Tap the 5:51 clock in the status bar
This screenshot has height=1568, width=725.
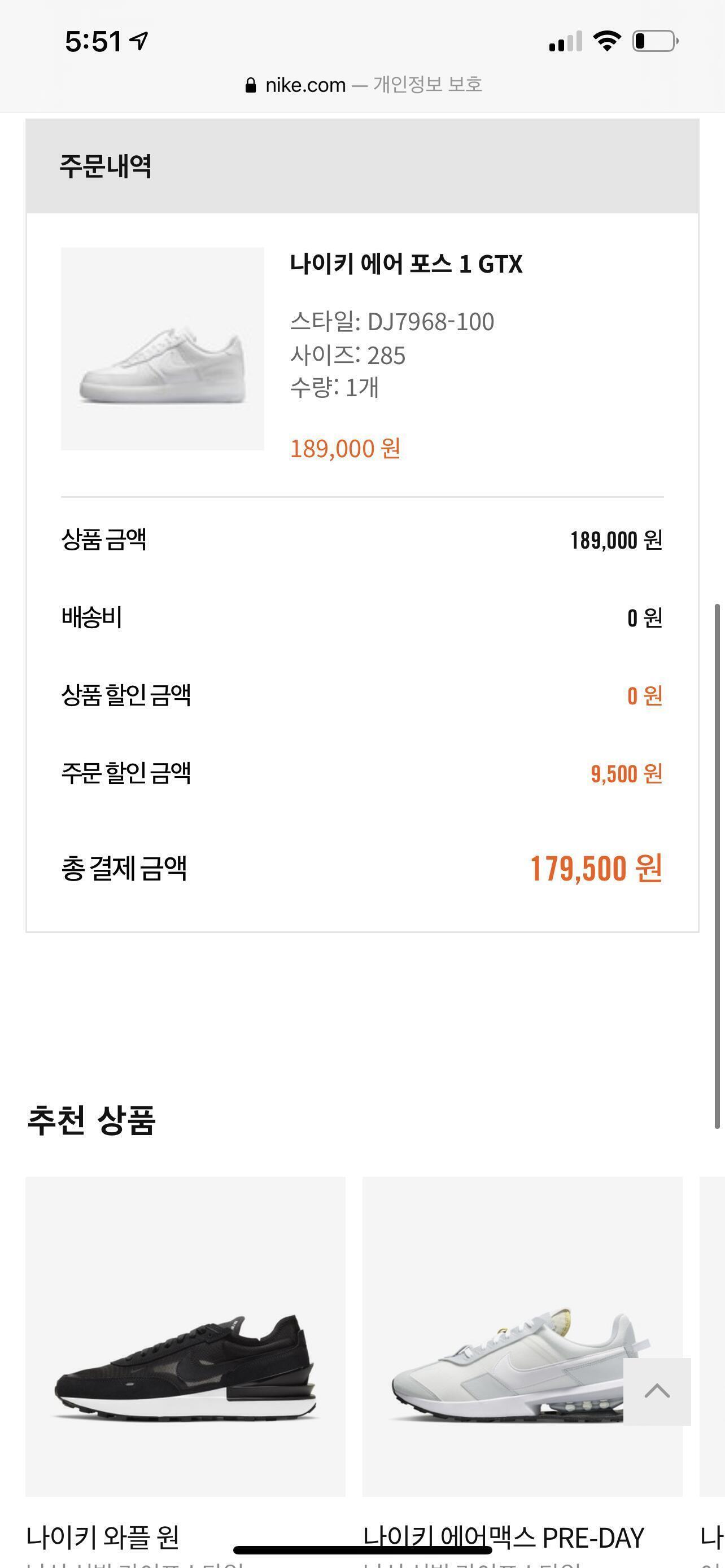coord(94,41)
